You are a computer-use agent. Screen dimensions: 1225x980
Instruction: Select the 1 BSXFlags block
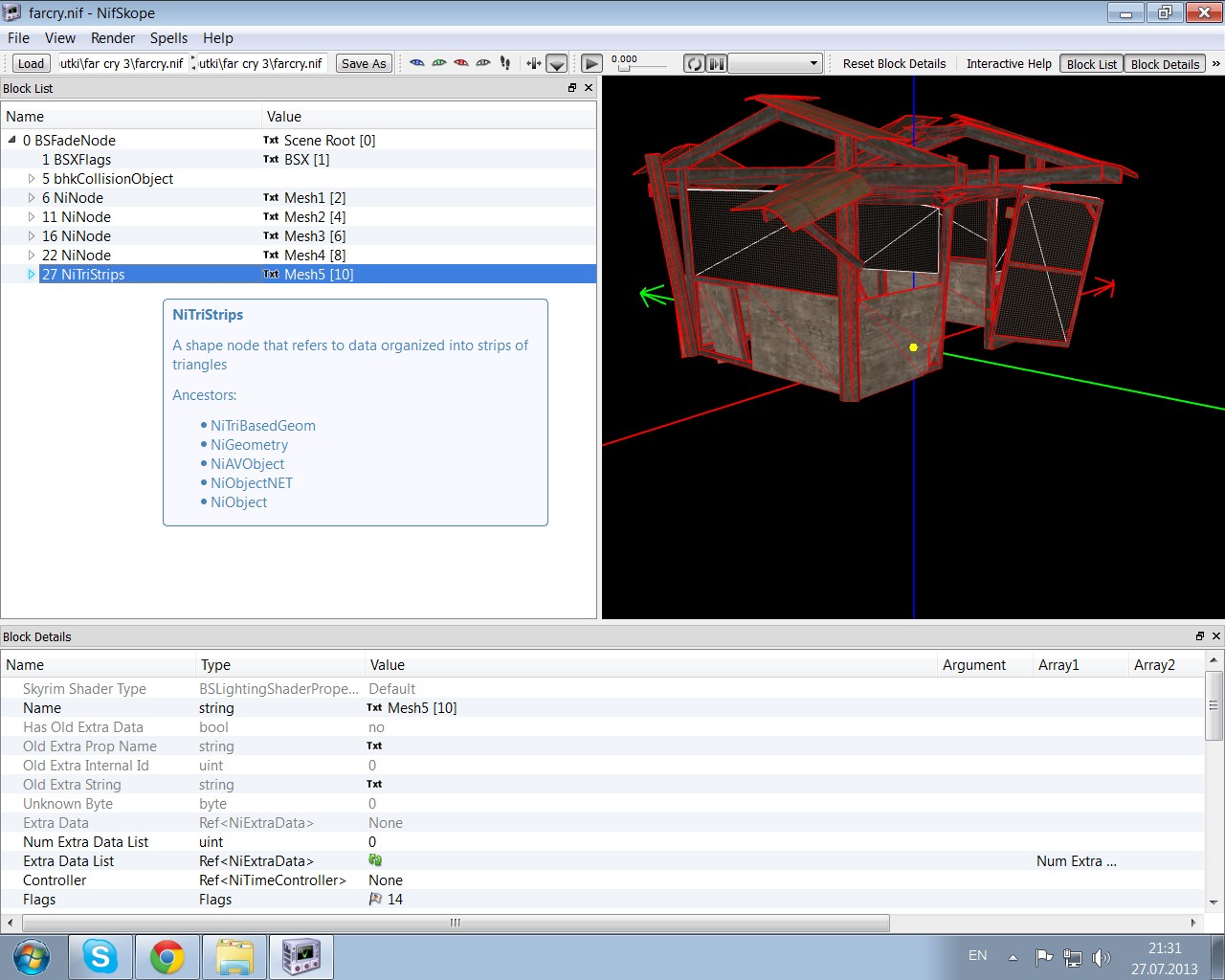(77, 159)
